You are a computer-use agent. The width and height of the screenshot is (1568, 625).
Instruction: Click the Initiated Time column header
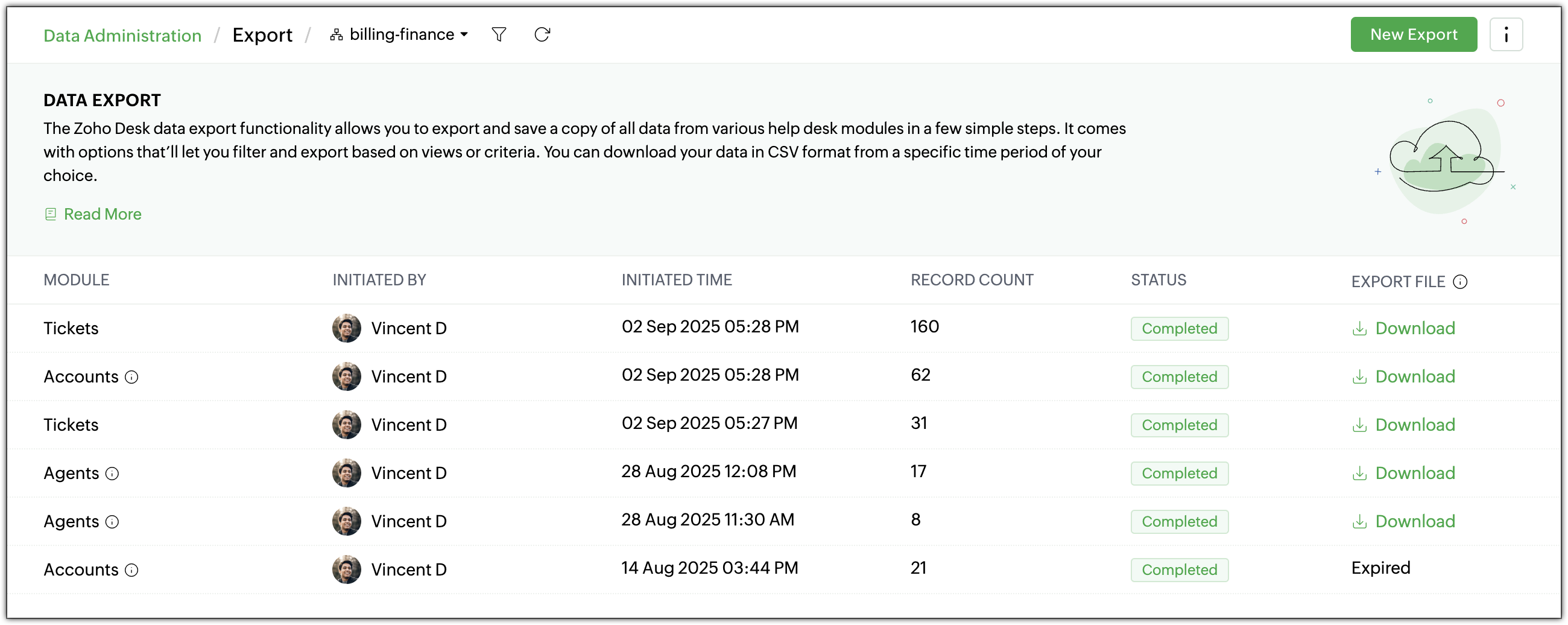pos(676,279)
